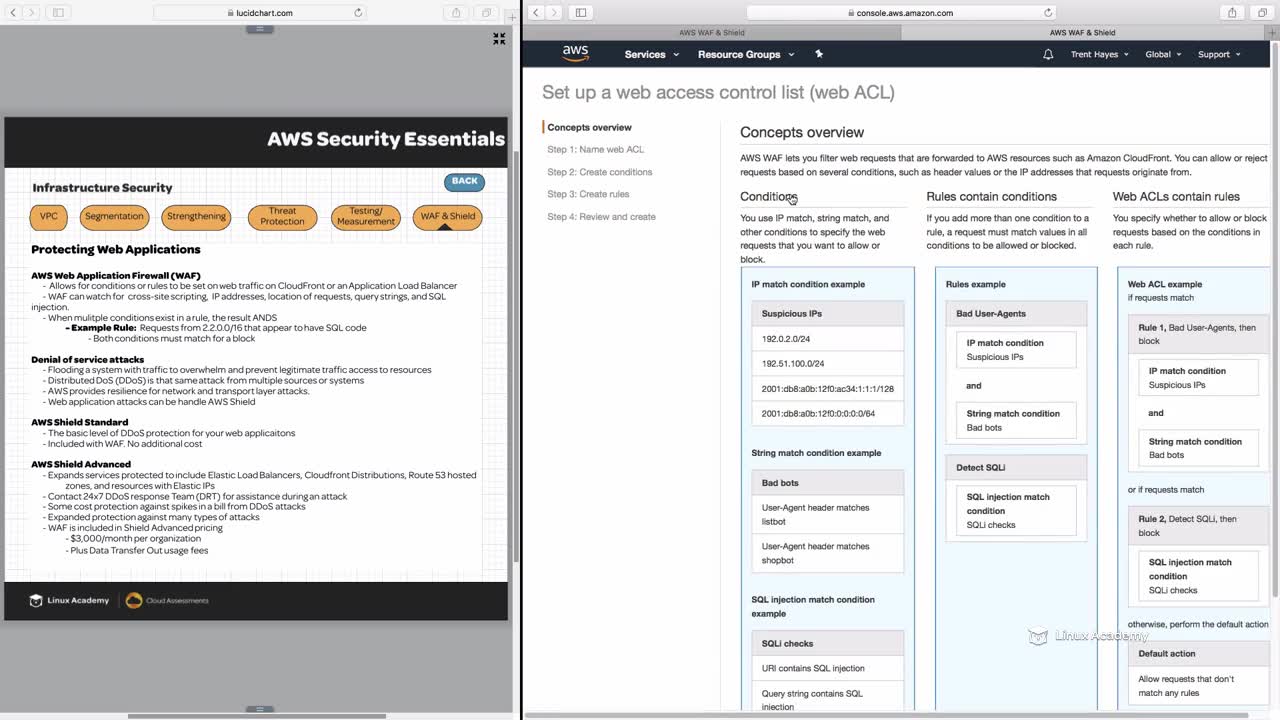Expand the Resource Groups dropdown
1280x720 pixels.
(746, 54)
